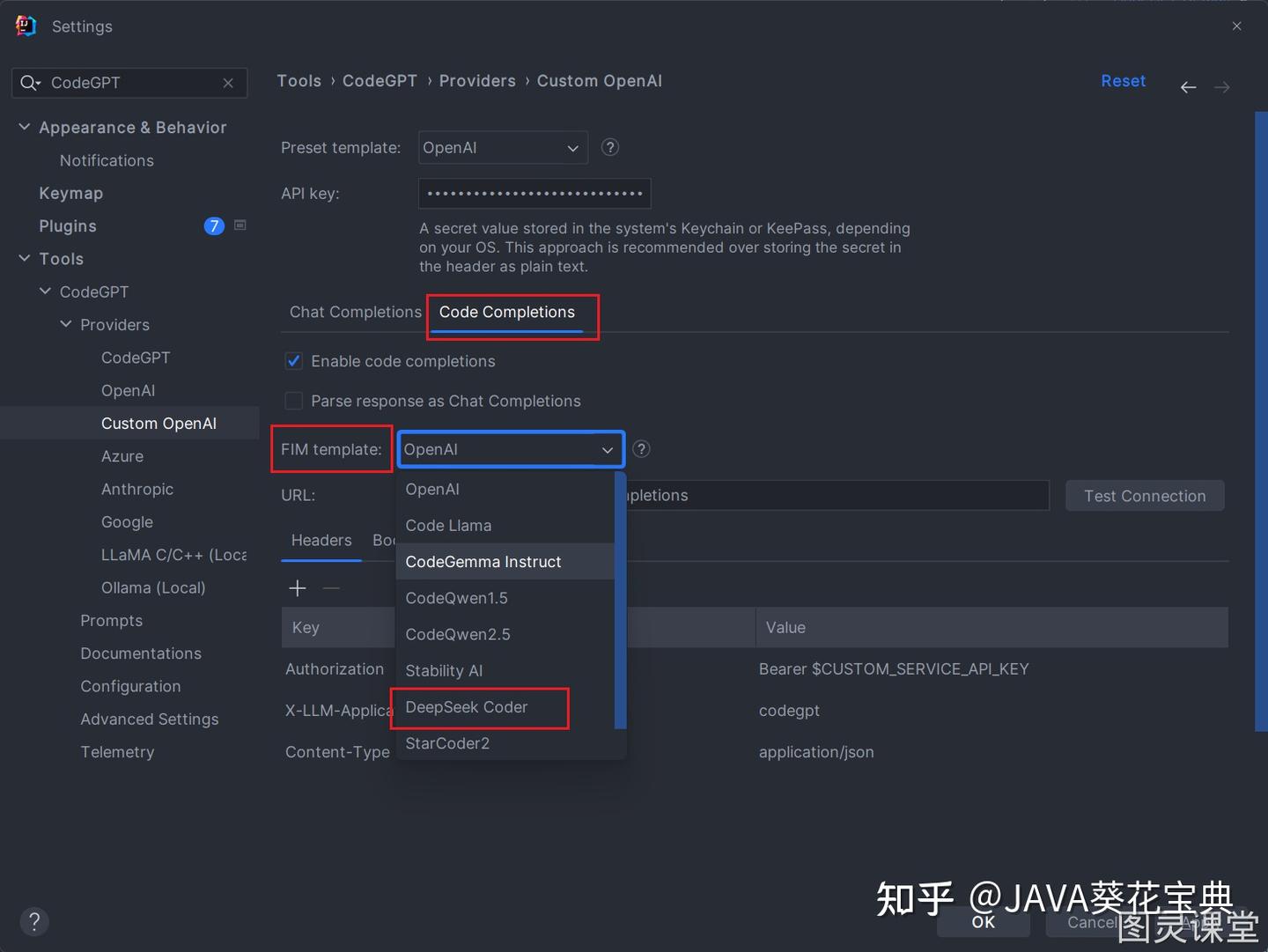Open help for Preset template
Screen dimensions: 1268x952
click(610, 147)
